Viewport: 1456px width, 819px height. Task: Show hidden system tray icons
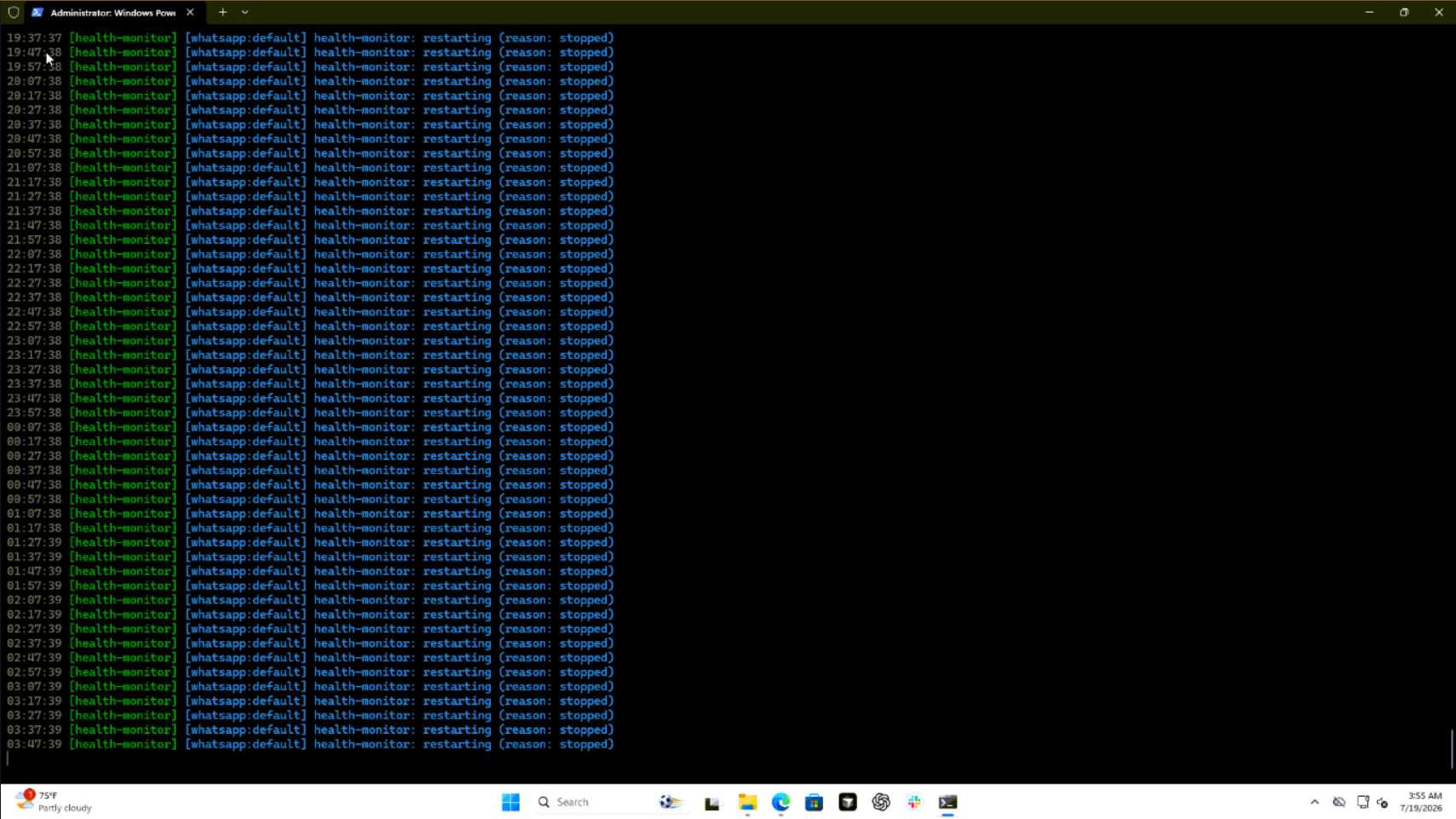1315,802
